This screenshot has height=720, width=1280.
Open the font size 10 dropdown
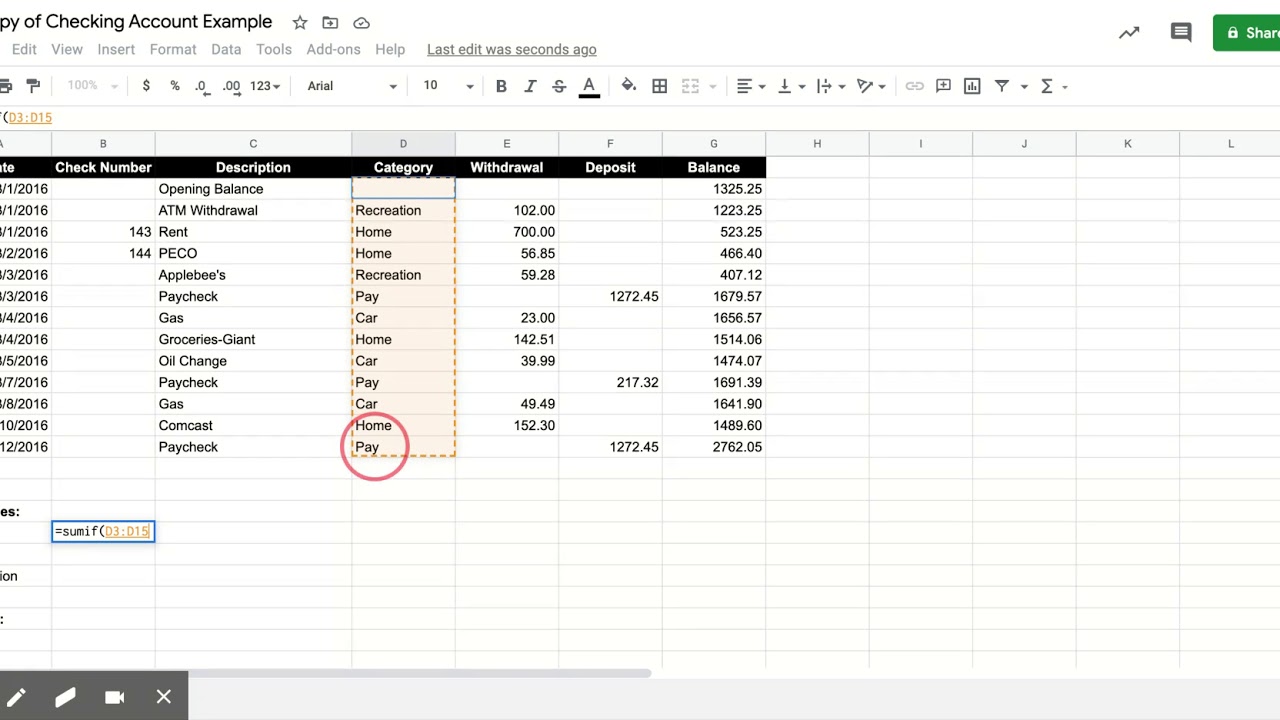448,86
